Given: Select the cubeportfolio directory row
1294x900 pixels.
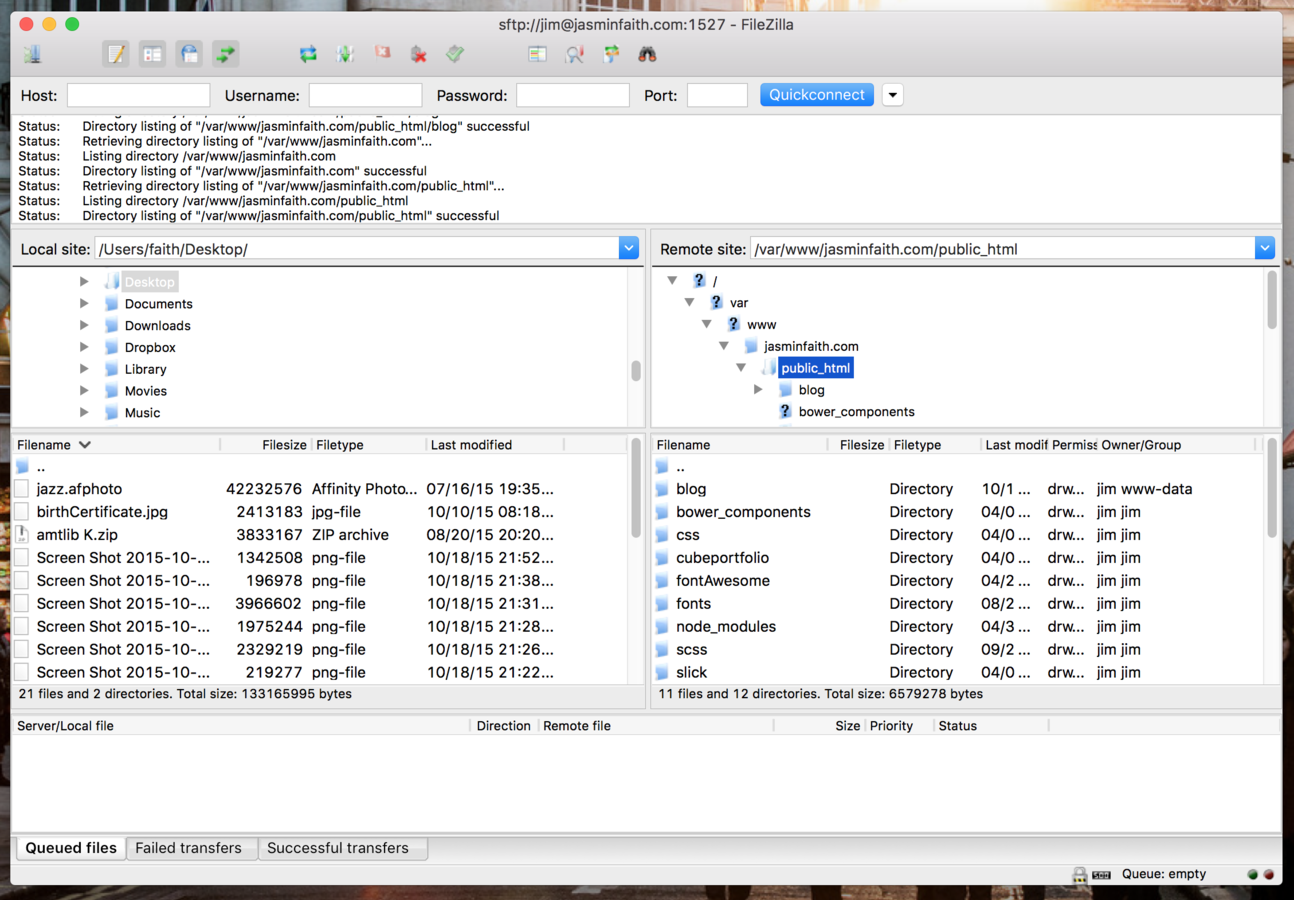Looking at the screenshot, I should 958,558.
